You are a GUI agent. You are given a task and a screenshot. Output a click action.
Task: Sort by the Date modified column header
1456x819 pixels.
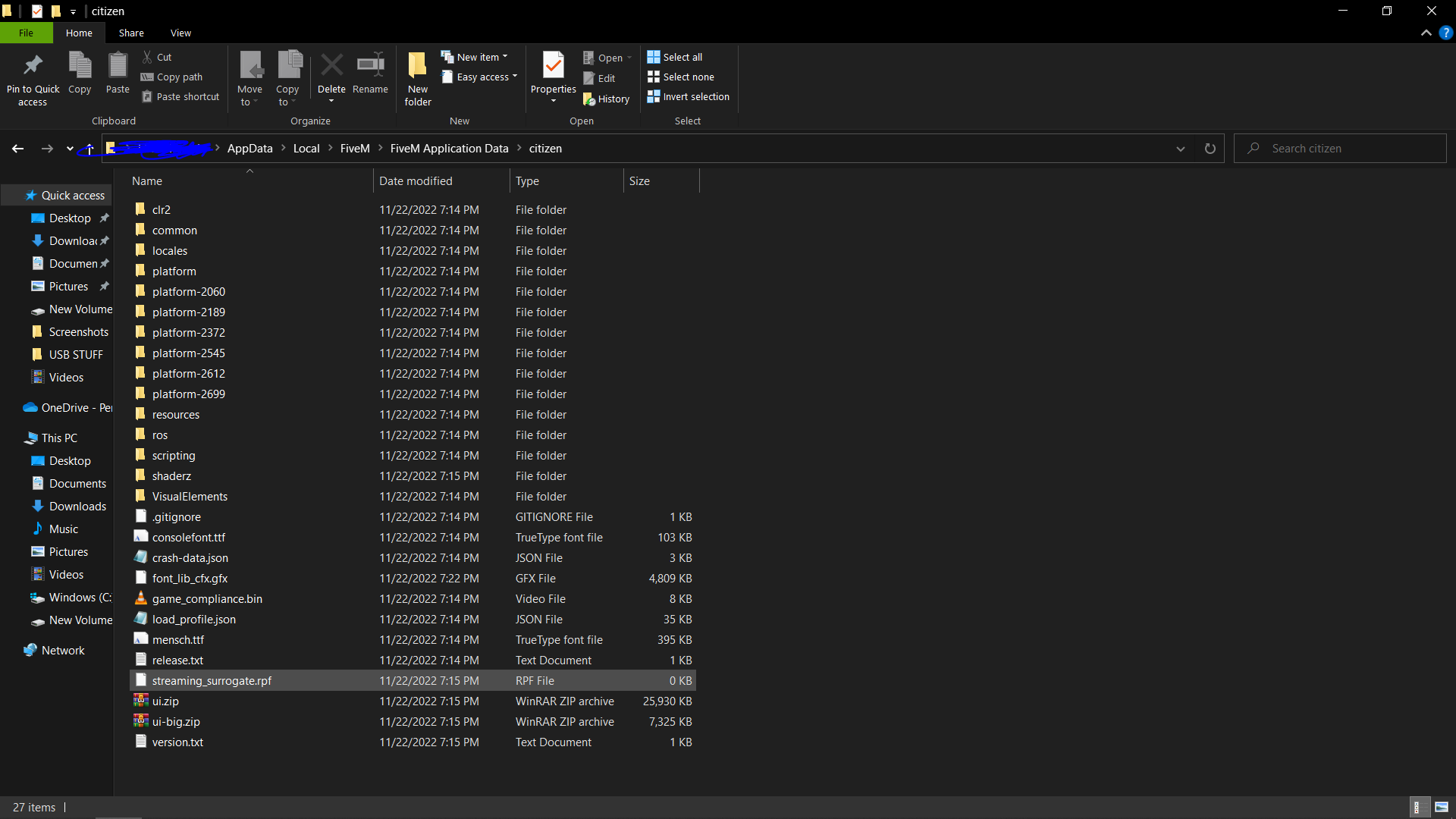(416, 180)
